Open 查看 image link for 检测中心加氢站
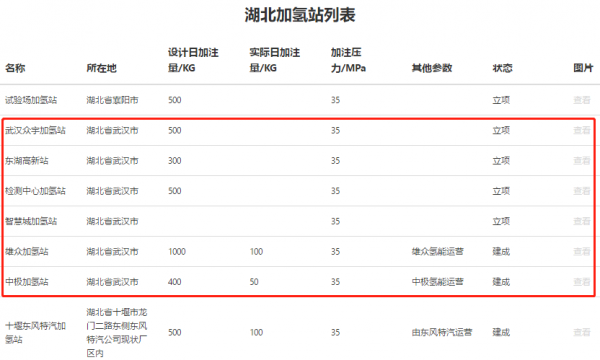Image resolution: width=600 pixels, height=360 pixels. click(x=581, y=191)
